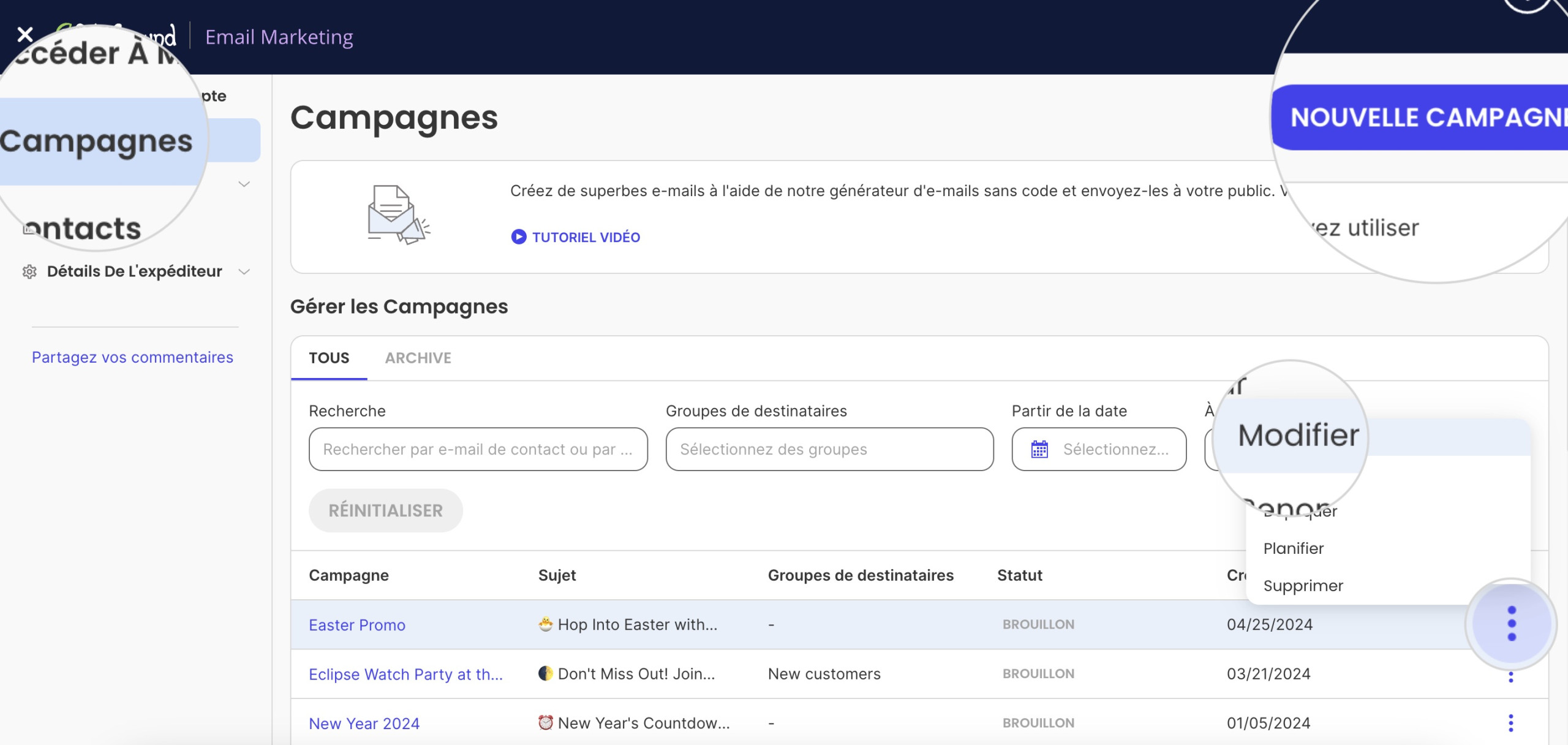This screenshot has width=1568, height=745.
Task: Open the TUTORIEL VIDÉO link
Action: [586, 237]
